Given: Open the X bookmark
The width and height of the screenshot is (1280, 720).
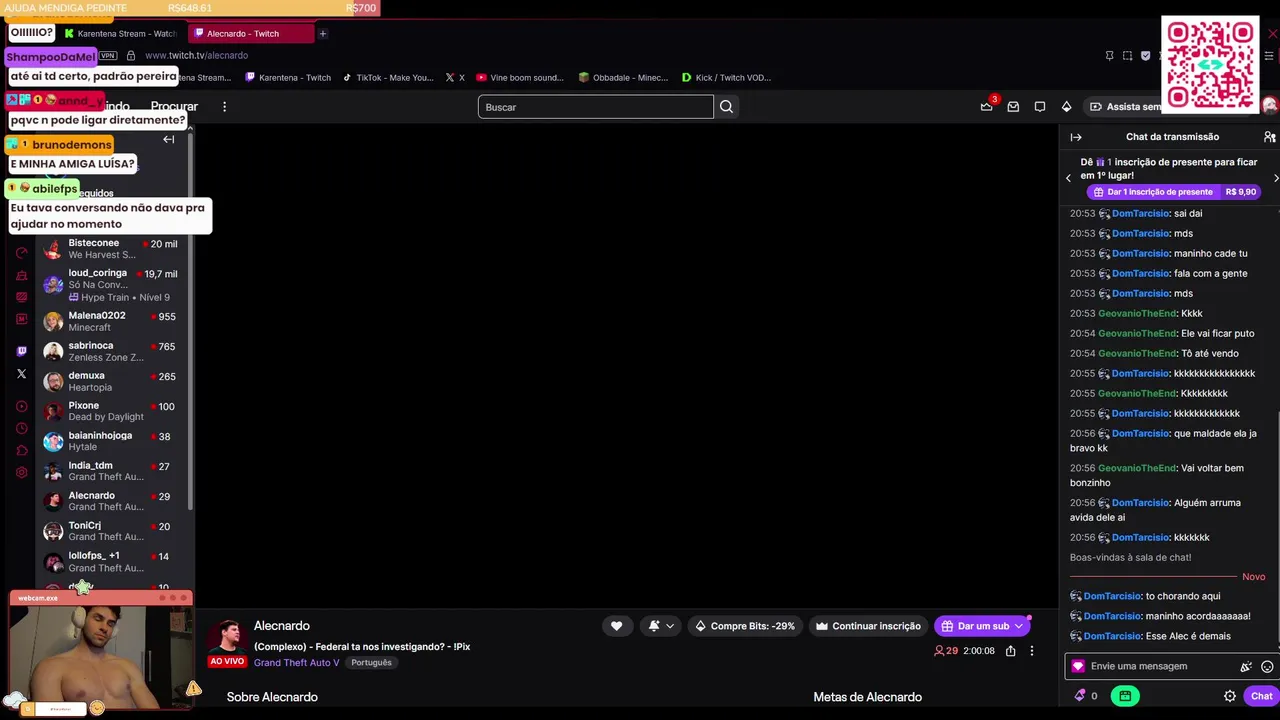Looking at the screenshot, I should [455, 78].
